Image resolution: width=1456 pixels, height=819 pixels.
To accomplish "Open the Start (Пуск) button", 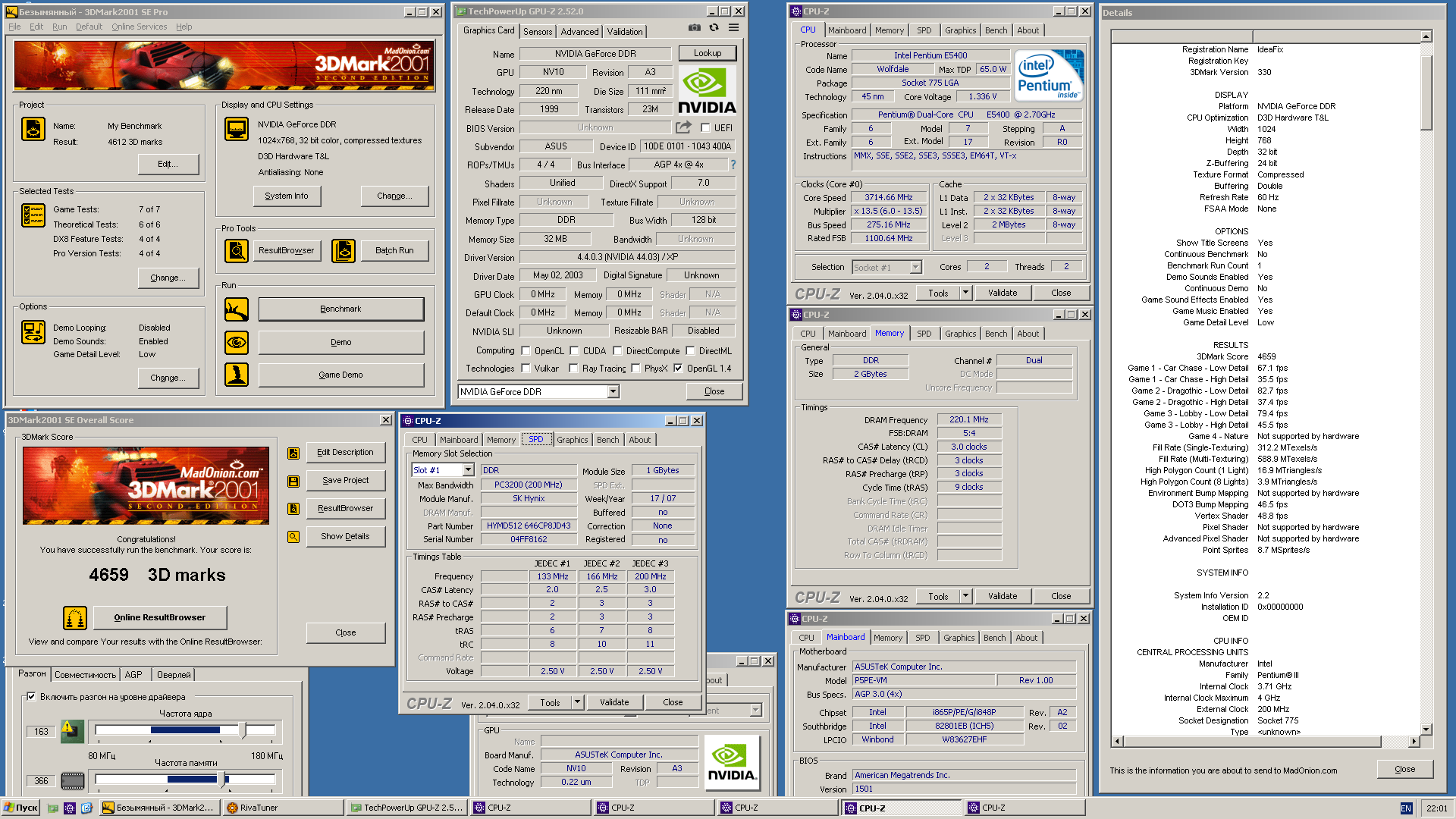I will click(x=20, y=808).
